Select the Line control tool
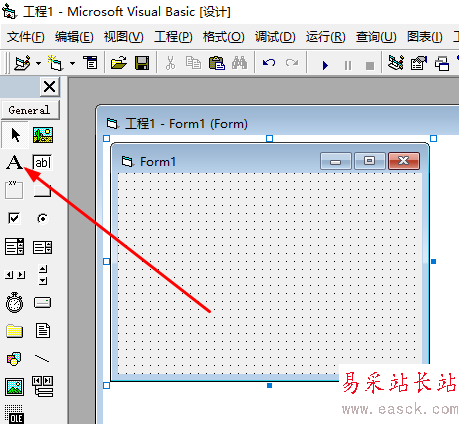The image size is (459, 424). point(42,359)
